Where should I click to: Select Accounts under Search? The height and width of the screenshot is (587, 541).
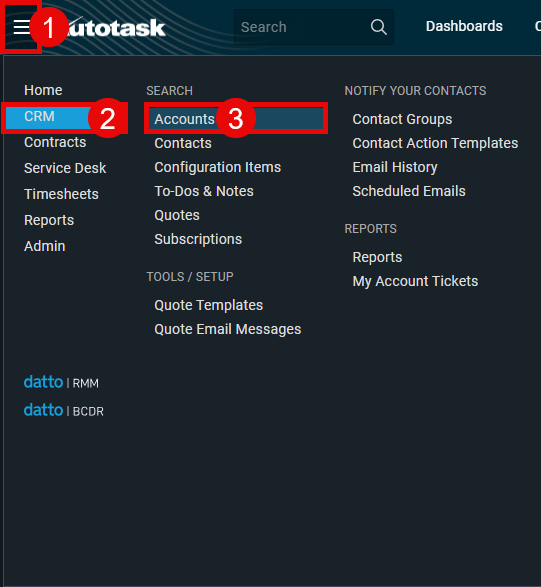click(235, 119)
